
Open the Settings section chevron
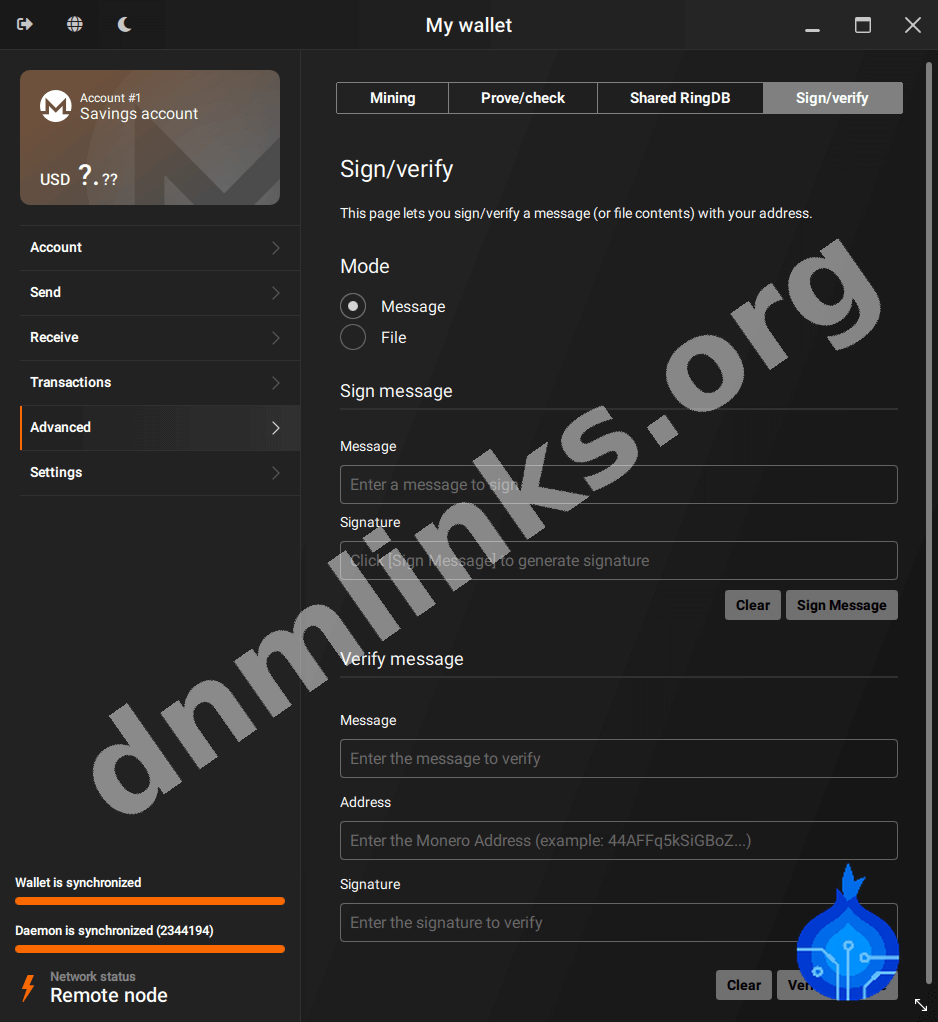pyautogui.click(x=276, y=473)
